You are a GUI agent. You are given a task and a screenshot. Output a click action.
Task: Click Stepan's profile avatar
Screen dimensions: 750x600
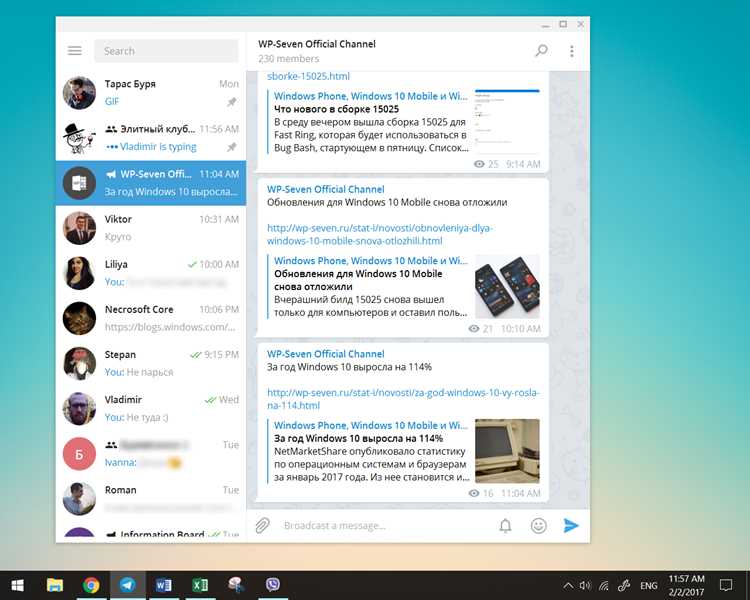pyautogui.click(x=79, y=363)
